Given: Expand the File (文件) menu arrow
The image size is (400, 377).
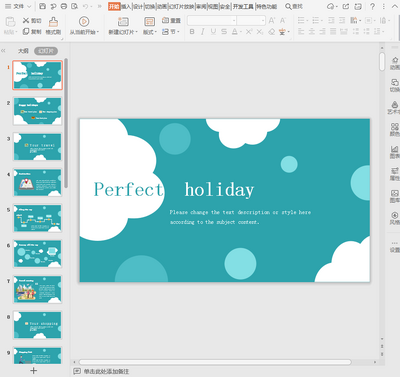Looking at the screenshot, I should pos(29,6).
